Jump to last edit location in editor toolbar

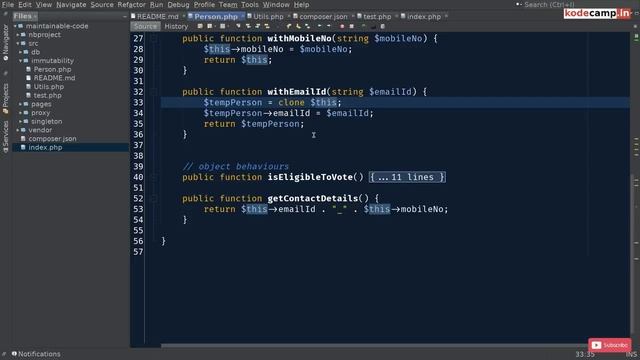pos(200,26)
